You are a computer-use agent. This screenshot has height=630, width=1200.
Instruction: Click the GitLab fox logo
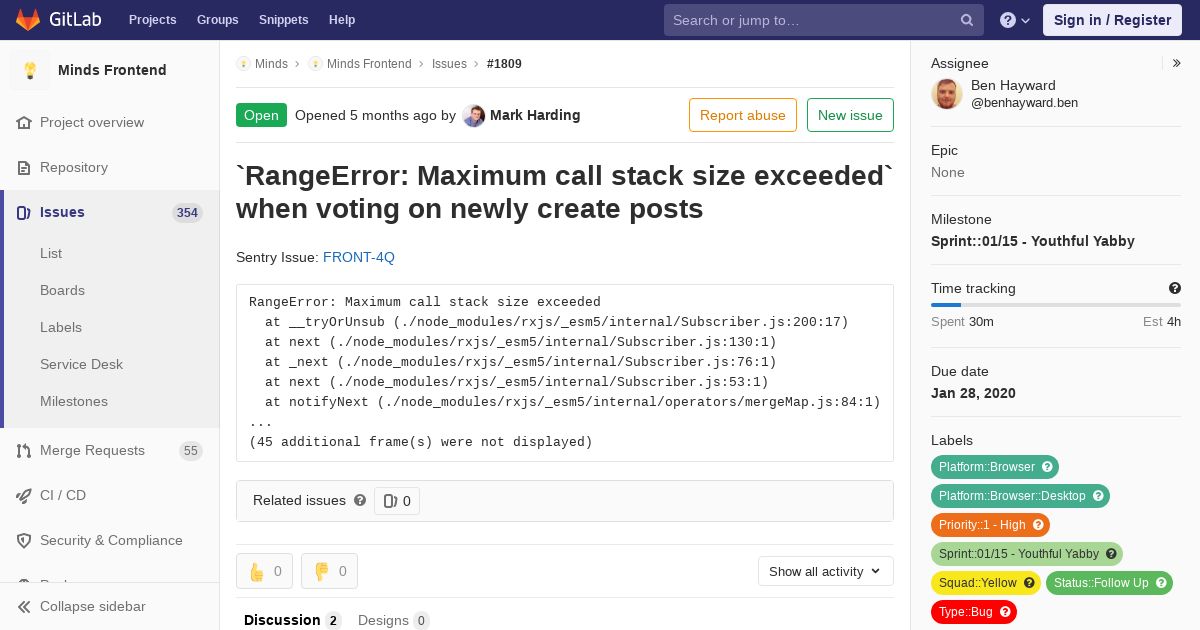tap(28, 19)
